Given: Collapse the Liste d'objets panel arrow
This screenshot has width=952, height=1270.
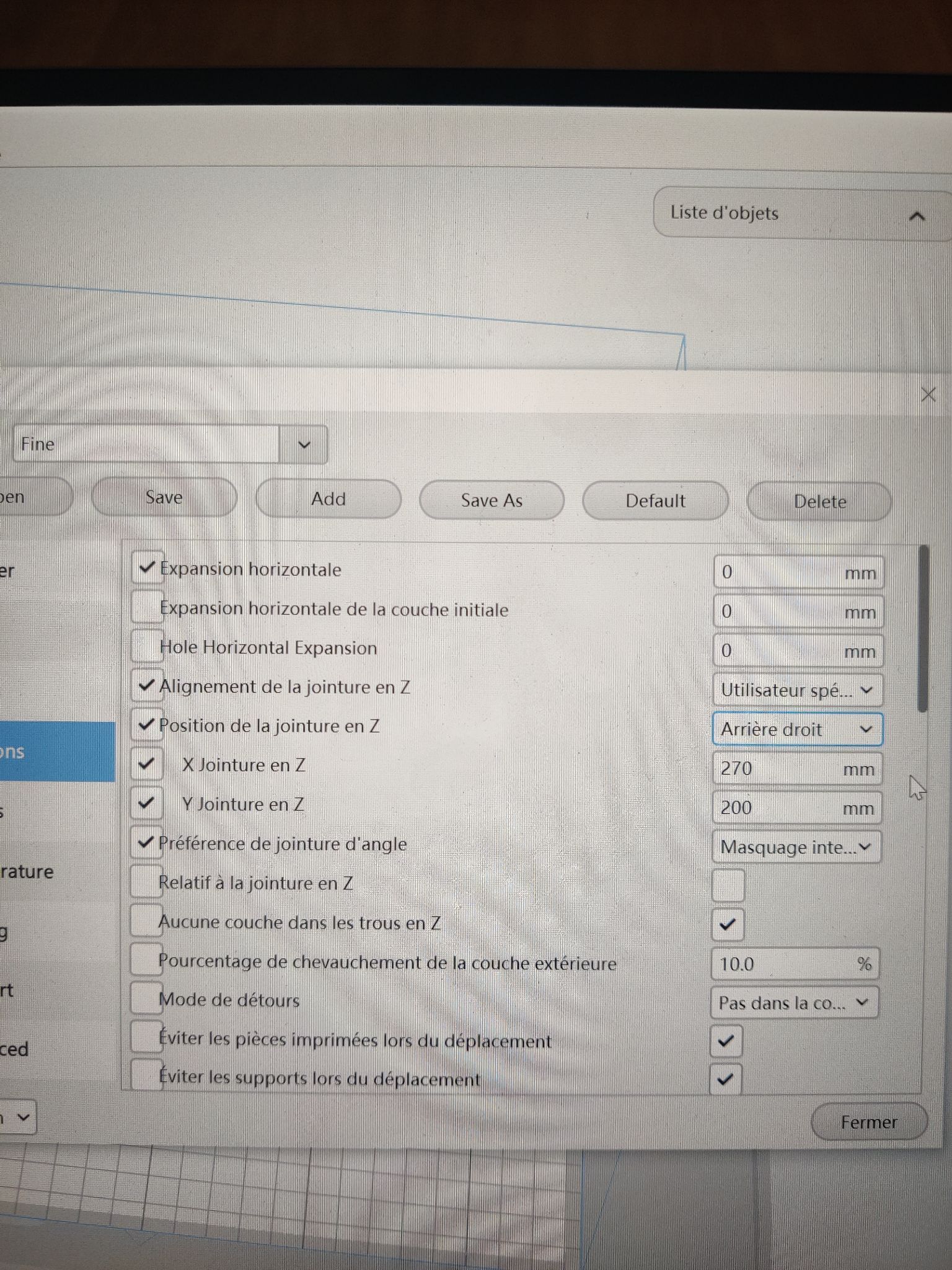Looking at the screenshot, I should point(916,216).
